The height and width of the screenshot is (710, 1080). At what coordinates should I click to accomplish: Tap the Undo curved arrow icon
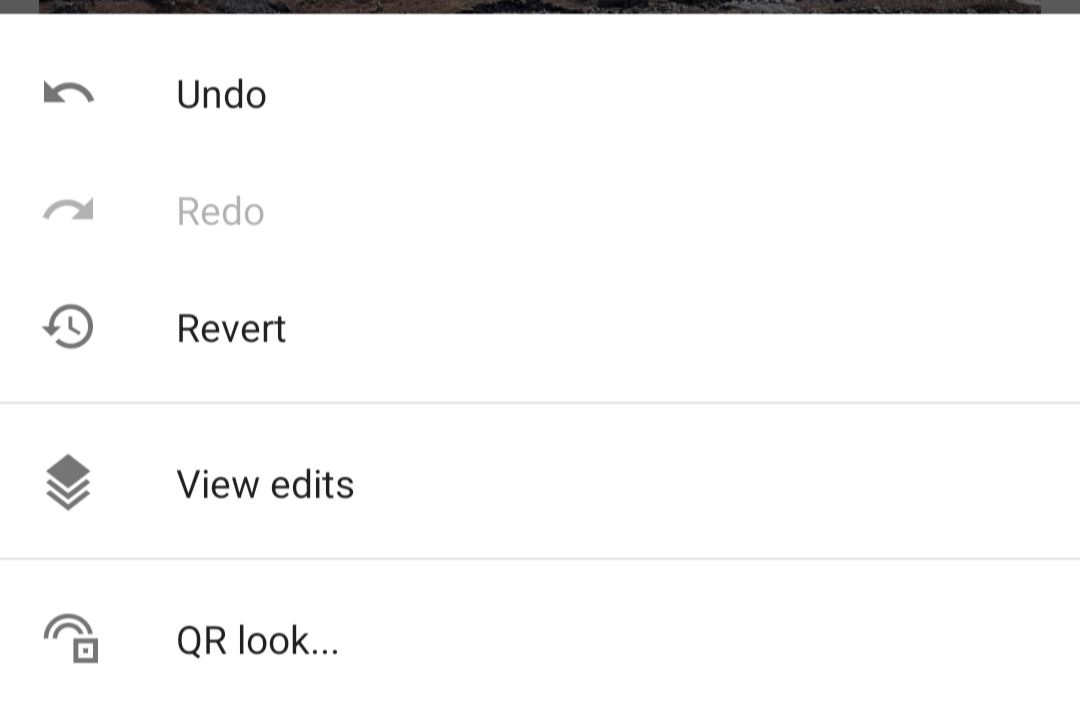pos(68,93)
